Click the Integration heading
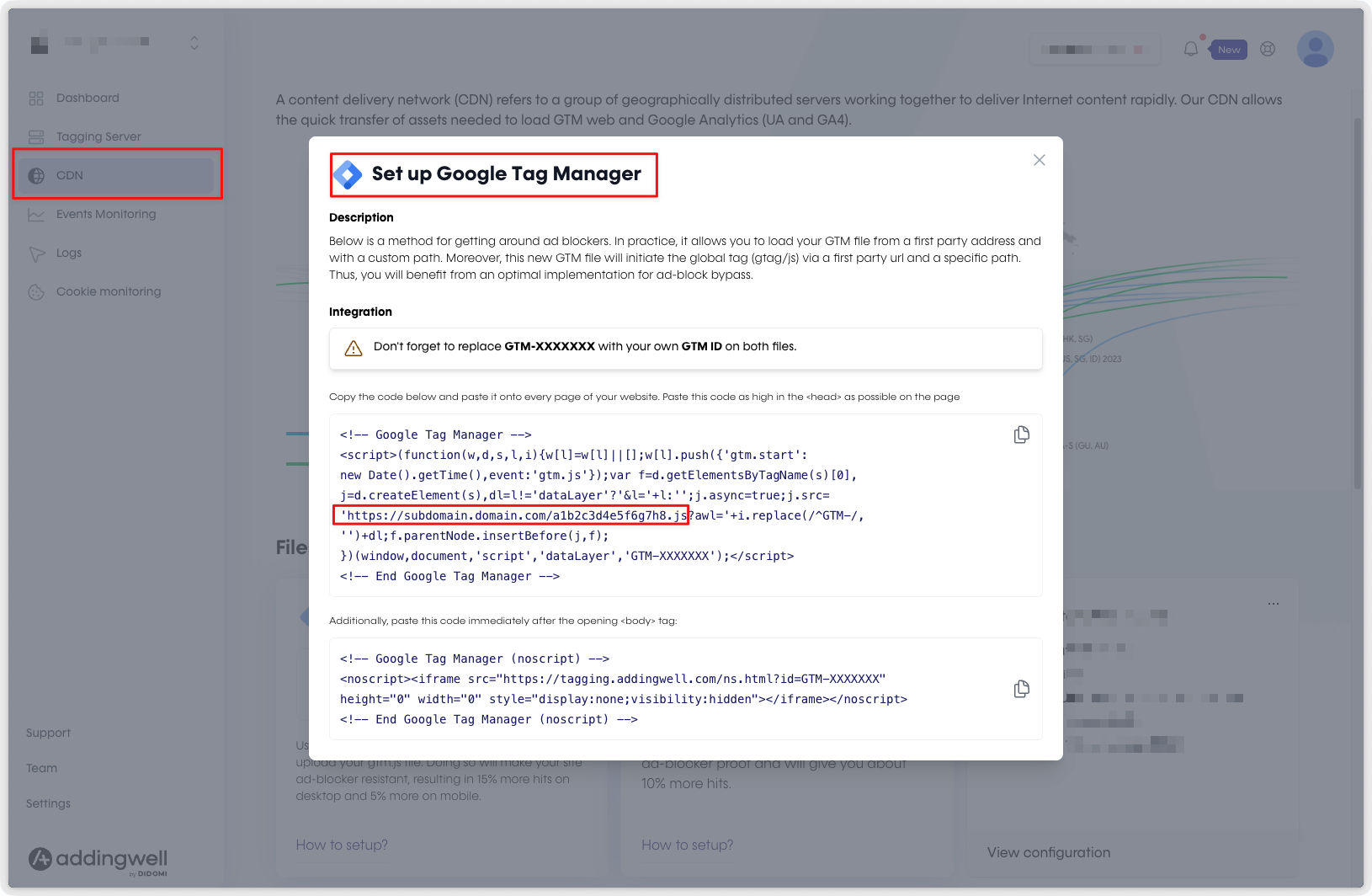1372x896 pixels. coord(360,312)
